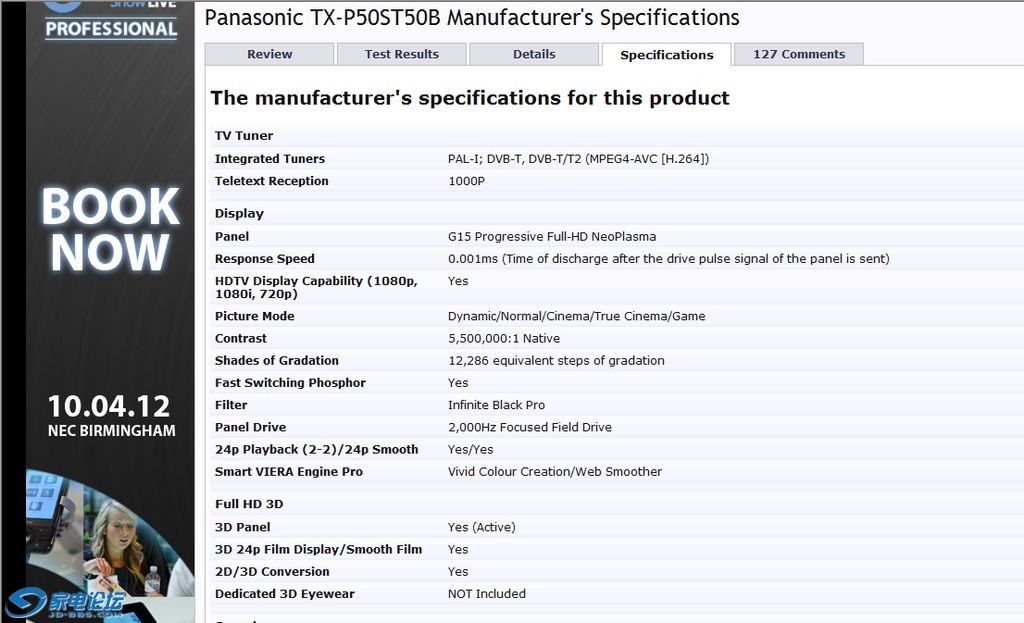The height and width of the screenshot is (623, 1024).
Task: Click the Infinite Black Pro filter value
Action: pos(496,405)
